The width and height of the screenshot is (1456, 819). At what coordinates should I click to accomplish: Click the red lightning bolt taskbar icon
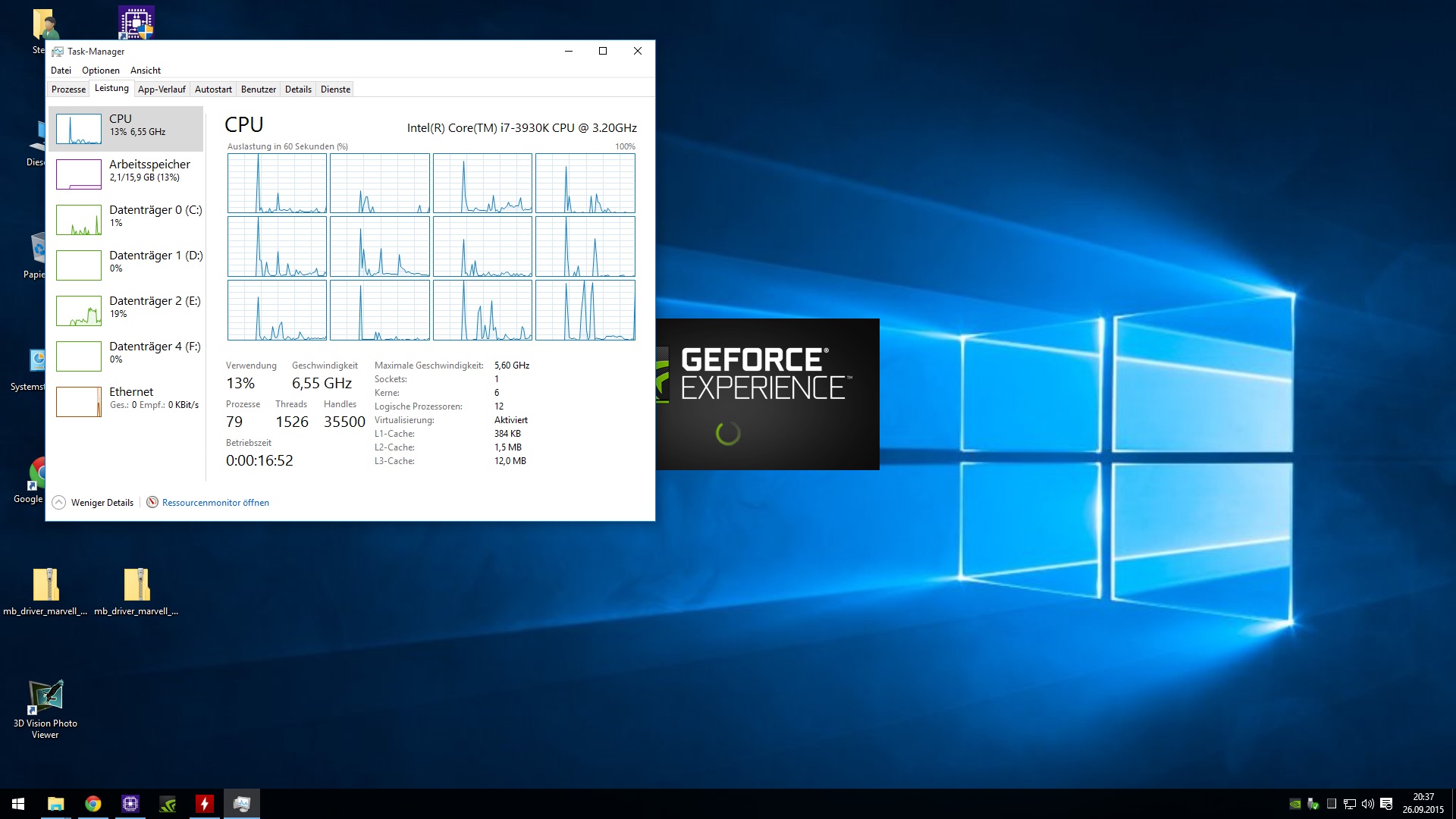pyautogui.click(x=204, y=804)
